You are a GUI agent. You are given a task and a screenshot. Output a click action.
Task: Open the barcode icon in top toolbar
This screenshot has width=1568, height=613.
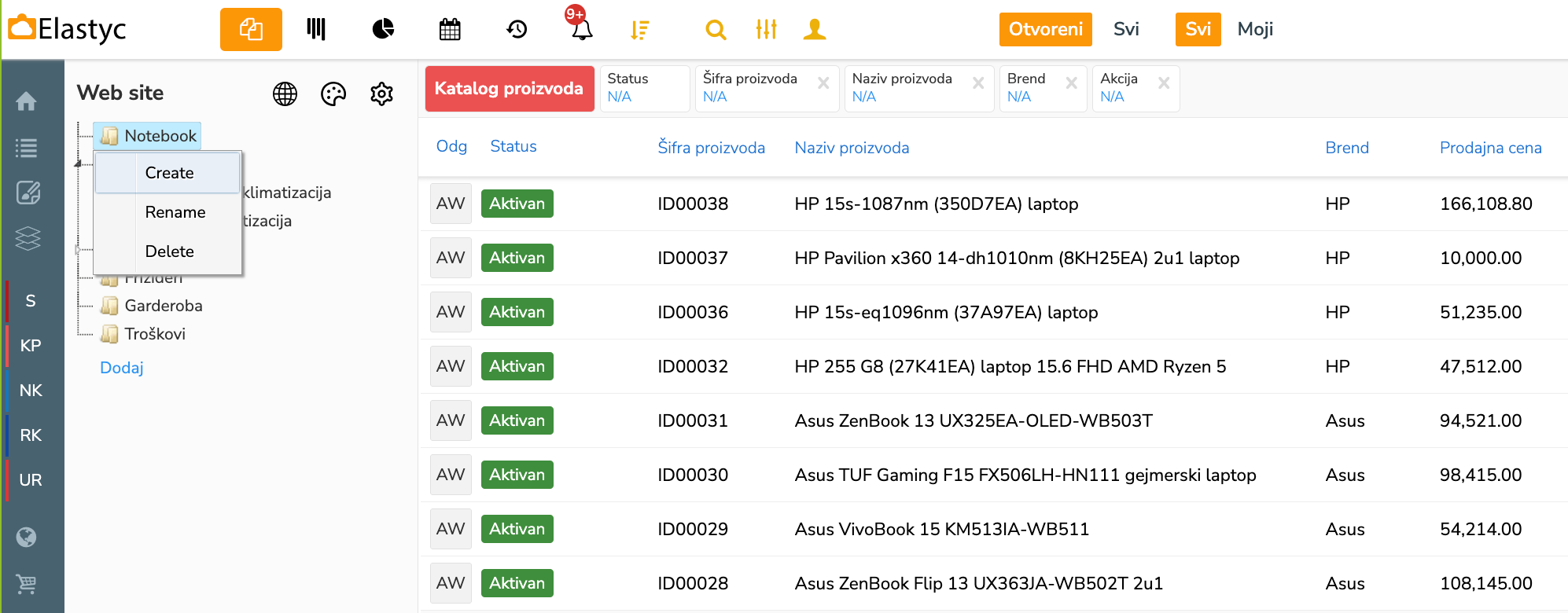(x=316, y=30)
